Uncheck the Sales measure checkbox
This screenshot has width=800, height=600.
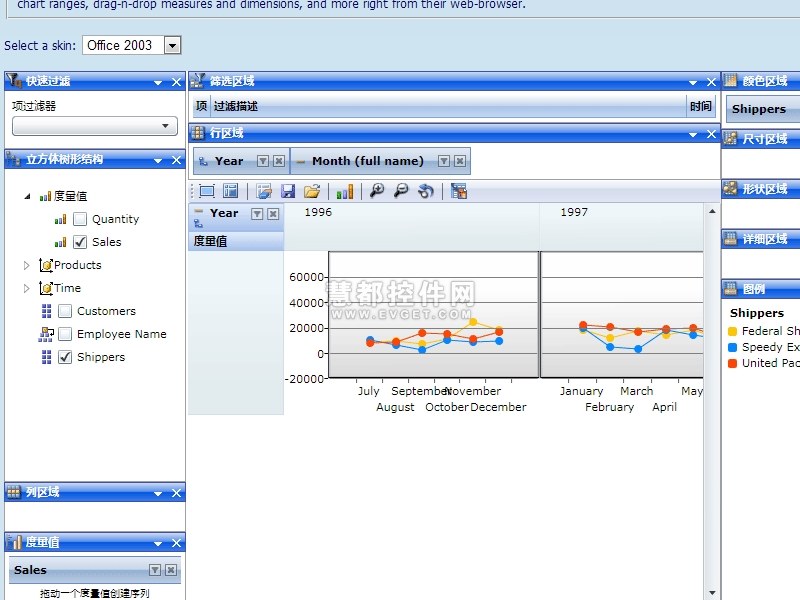coord(80,242)
